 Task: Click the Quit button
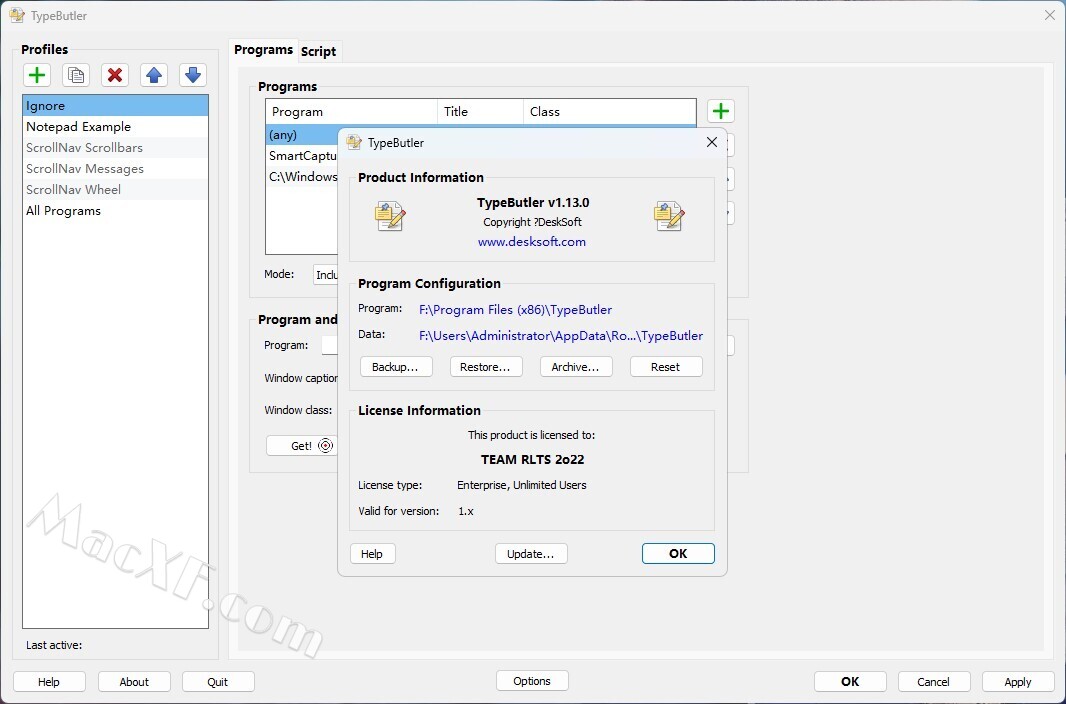[x=218, y=682]
